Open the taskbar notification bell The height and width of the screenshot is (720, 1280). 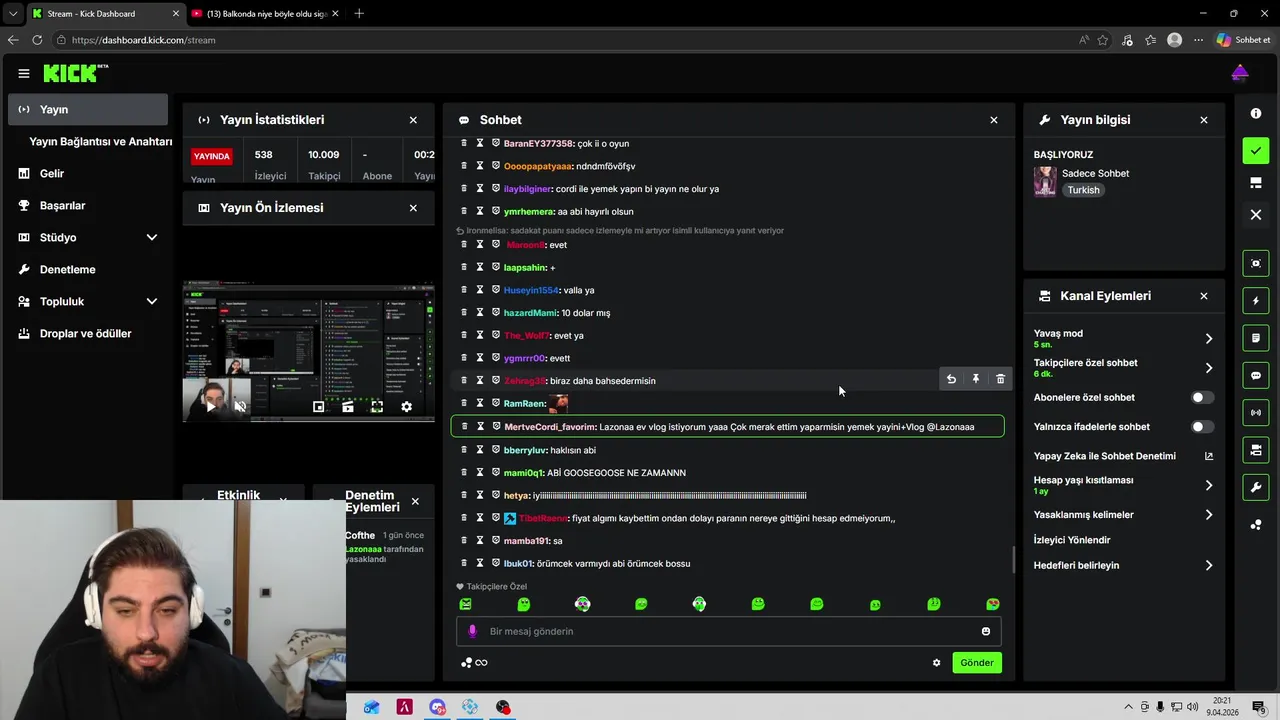(x=1259, y=707)
